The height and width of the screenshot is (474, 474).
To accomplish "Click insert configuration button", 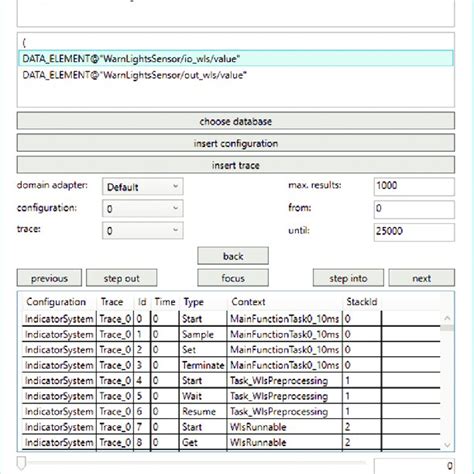I will [236, 143].
